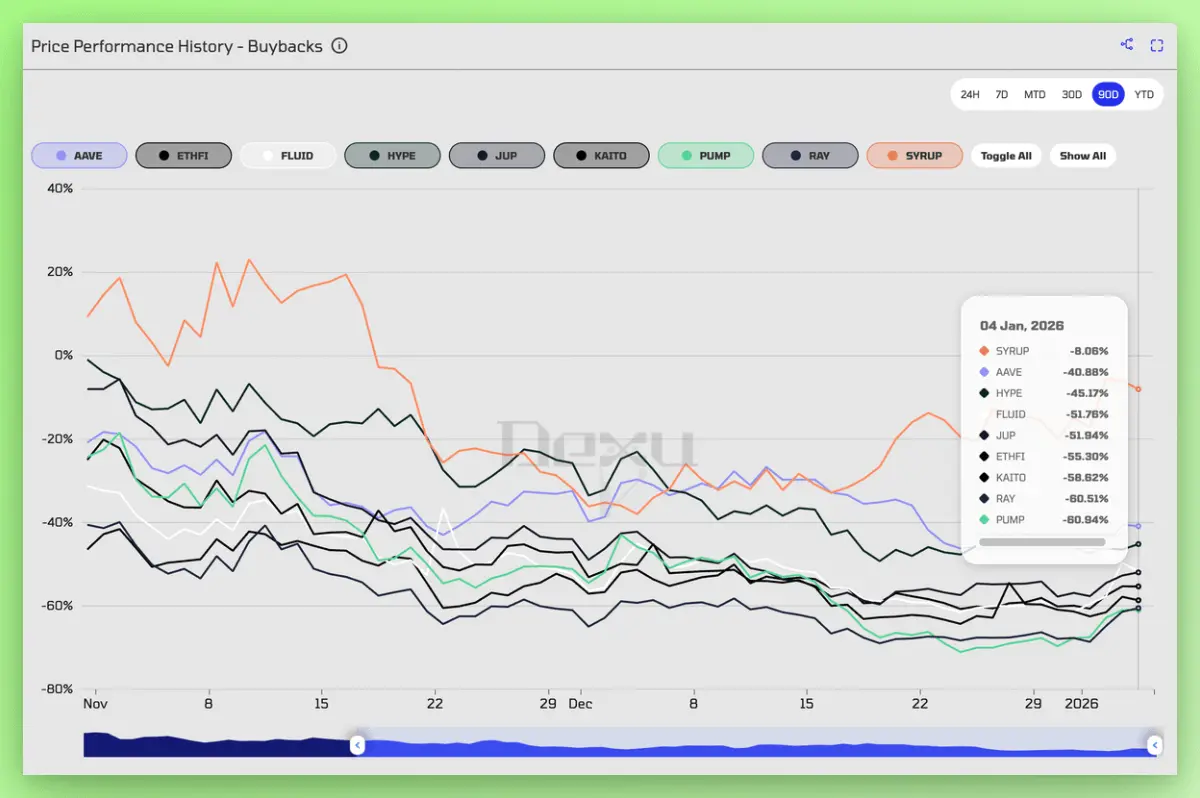The image size is (1200, 798).
Task: Switch to the YTD time range
Action: click(1144, 94)
